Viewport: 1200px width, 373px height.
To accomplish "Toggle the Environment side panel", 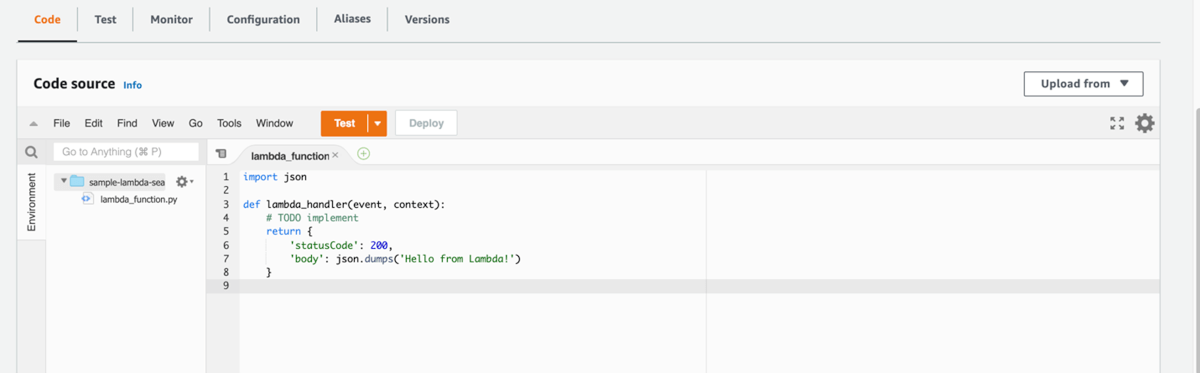I will click(31, 203).
